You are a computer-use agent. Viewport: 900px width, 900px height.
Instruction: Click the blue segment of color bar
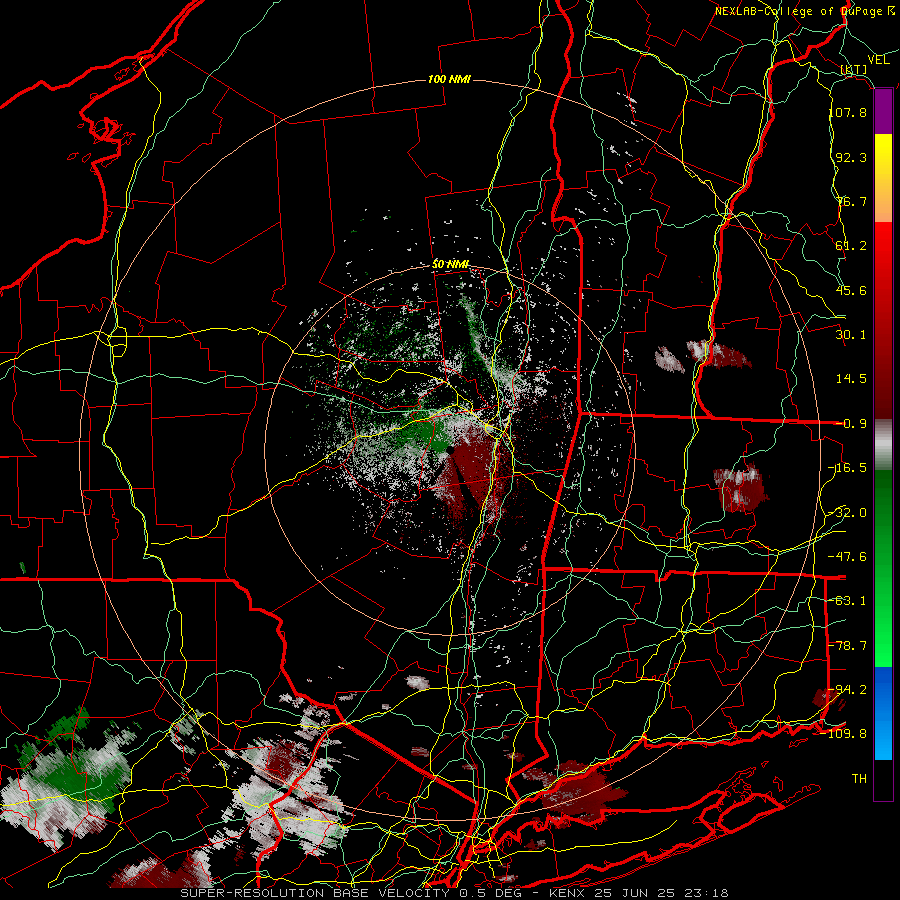click(x=883, y=713)
